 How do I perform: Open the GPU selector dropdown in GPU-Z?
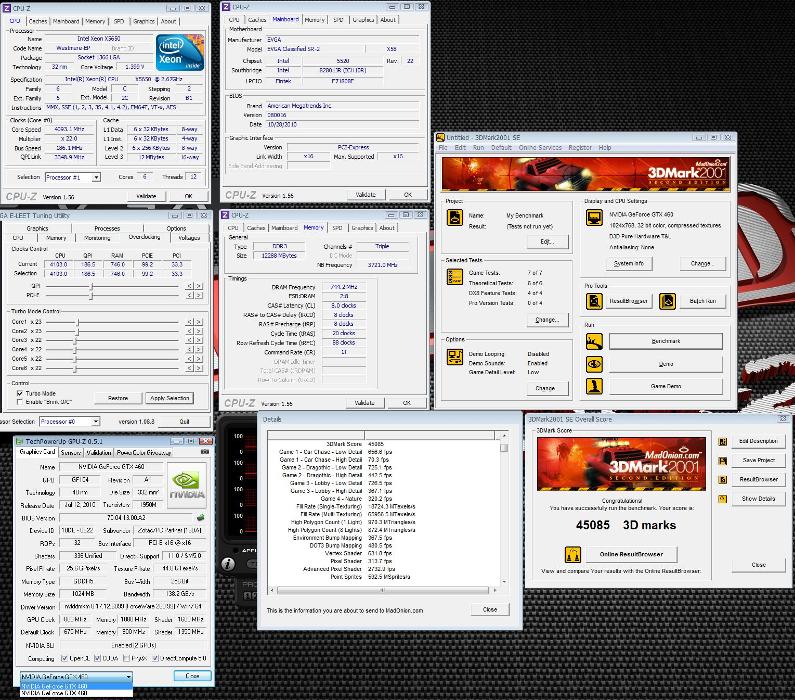[128, 677]
